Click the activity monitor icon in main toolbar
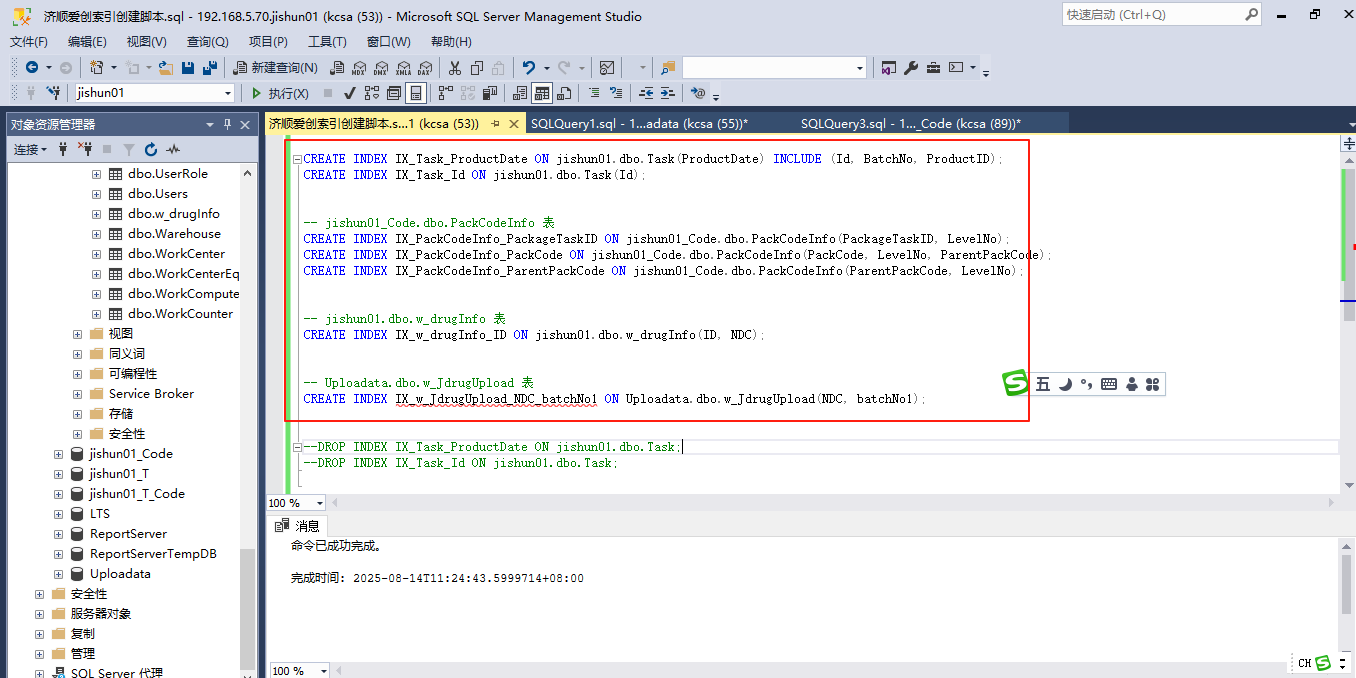1356x678 pixels. [607, 67]
